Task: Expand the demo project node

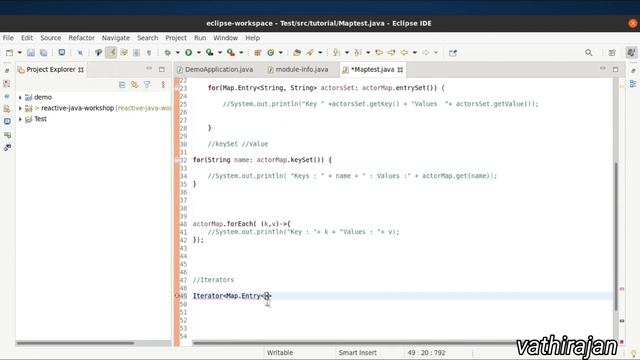Action: click(x=20, y=98)
